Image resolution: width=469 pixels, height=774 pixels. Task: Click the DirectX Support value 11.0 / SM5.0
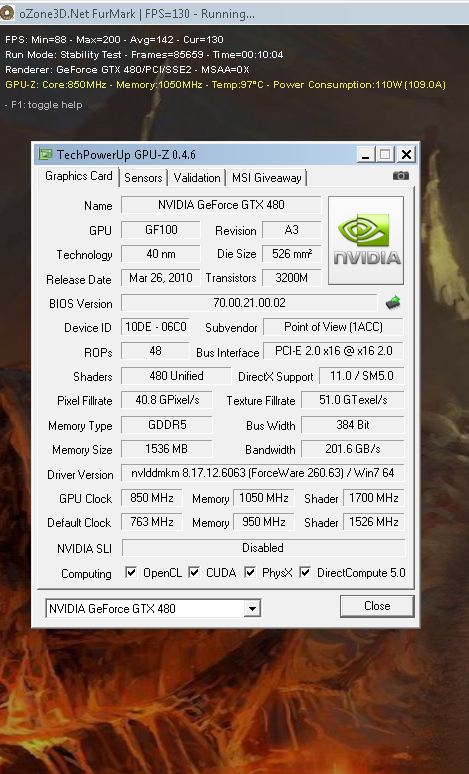pos(361,376)
